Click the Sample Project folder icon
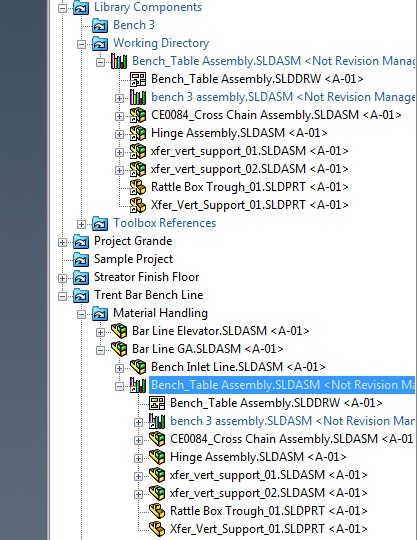The height and width of the screenshot is (540, 417). [x=81, y=259]
